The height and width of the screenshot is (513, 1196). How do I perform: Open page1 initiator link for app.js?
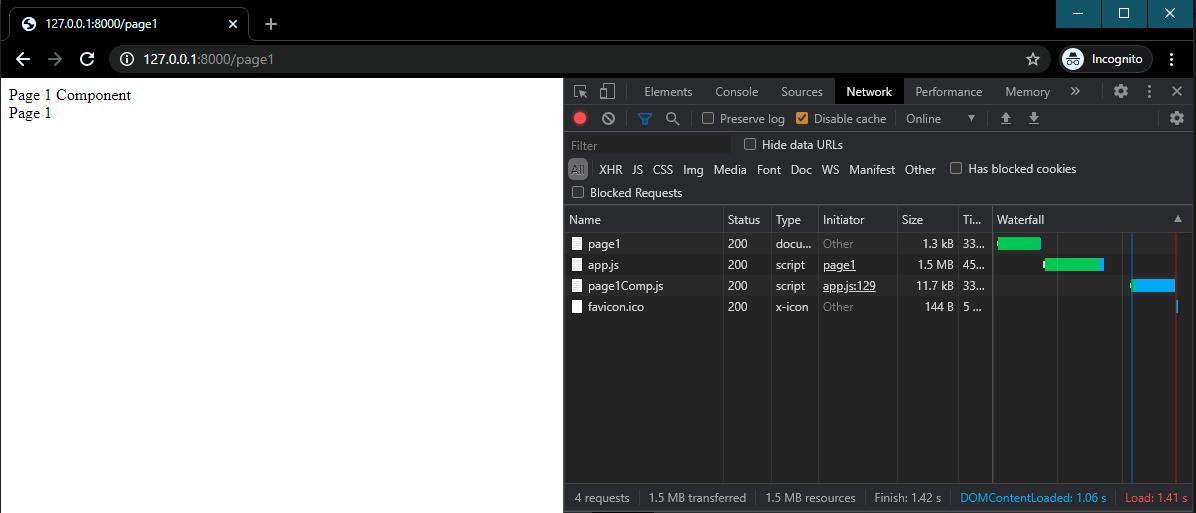[839, 265]
